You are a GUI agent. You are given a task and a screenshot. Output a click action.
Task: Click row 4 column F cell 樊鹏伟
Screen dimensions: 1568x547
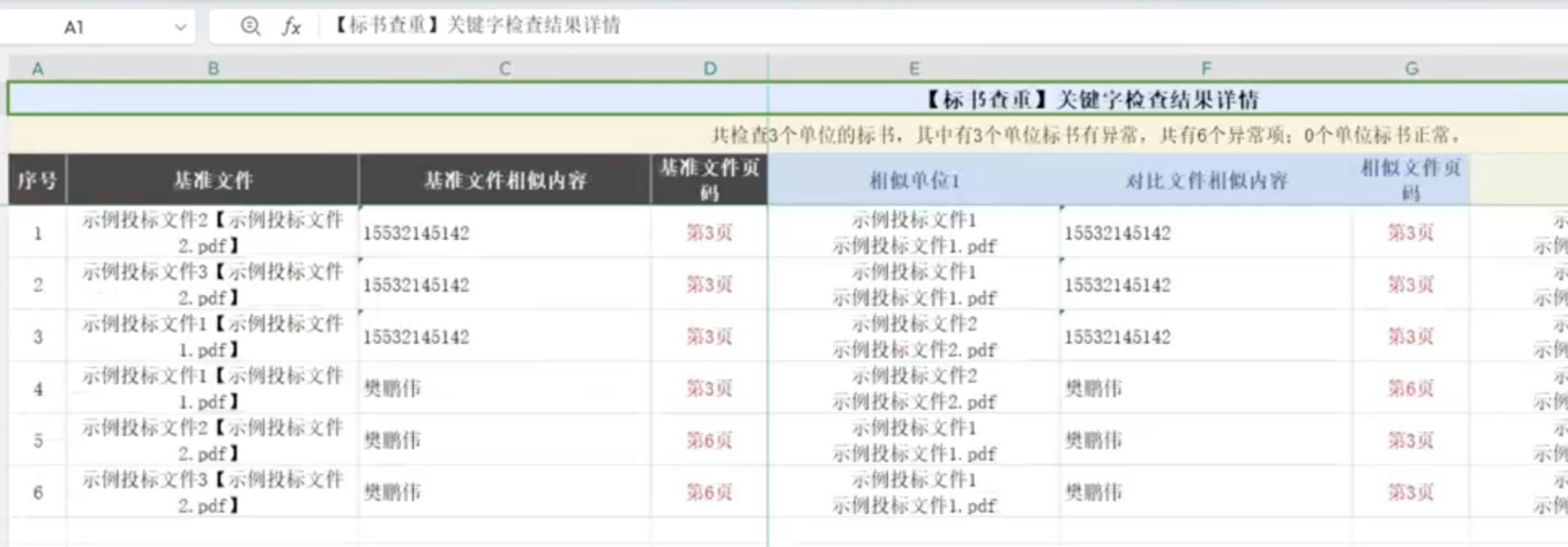tap(1206, 388)
